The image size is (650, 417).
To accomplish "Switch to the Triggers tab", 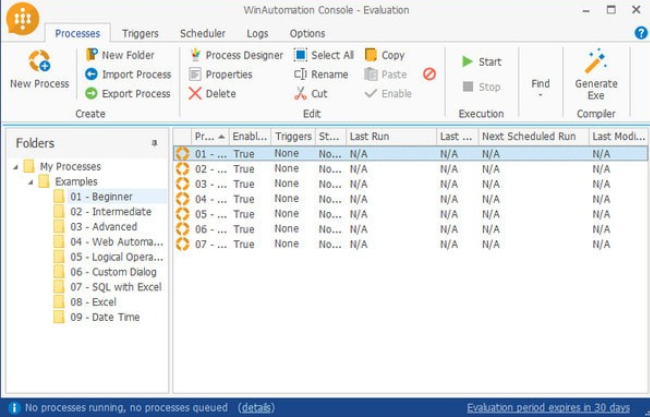I will pos(140,33).
